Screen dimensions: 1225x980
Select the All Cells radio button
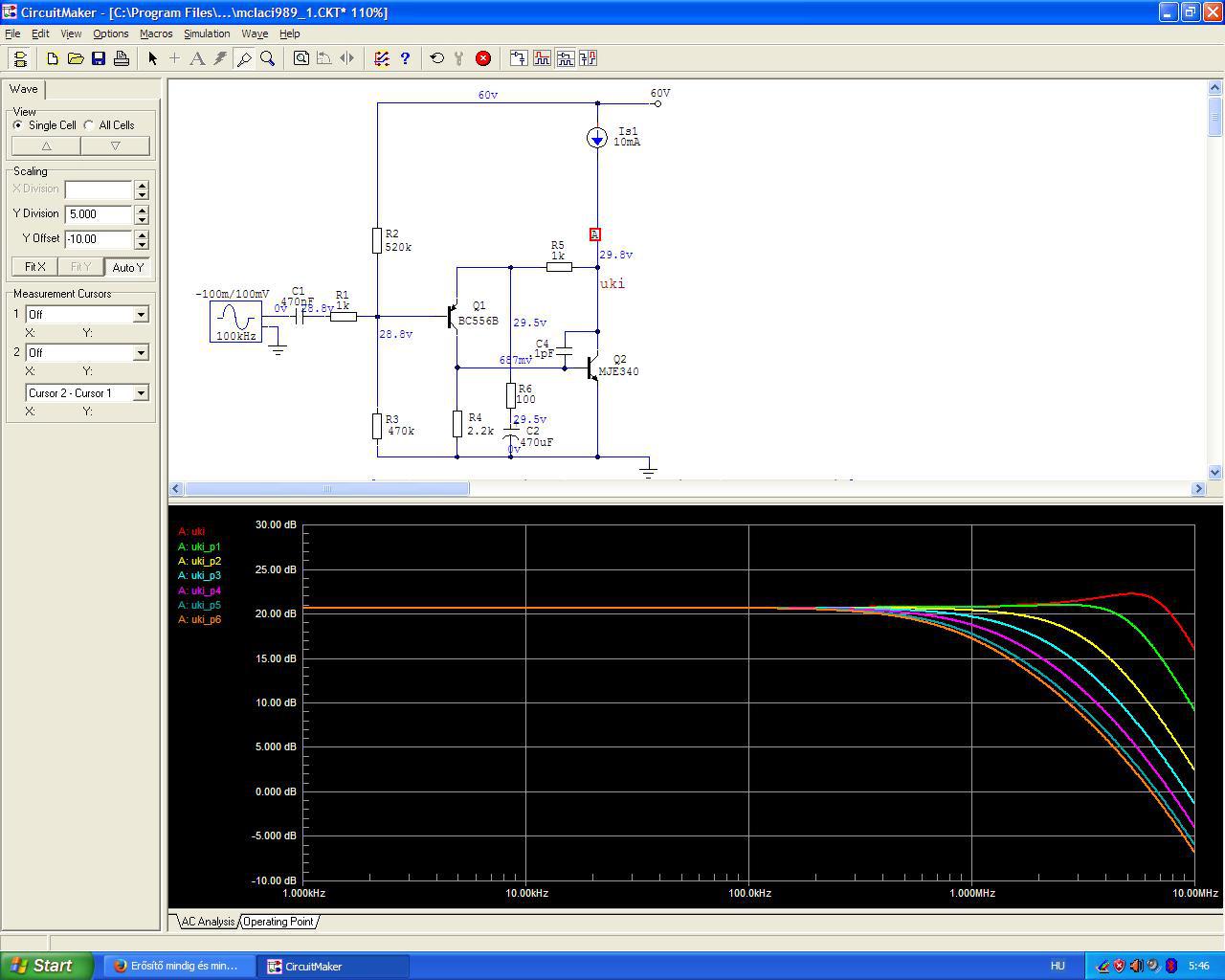pos(89,125)
